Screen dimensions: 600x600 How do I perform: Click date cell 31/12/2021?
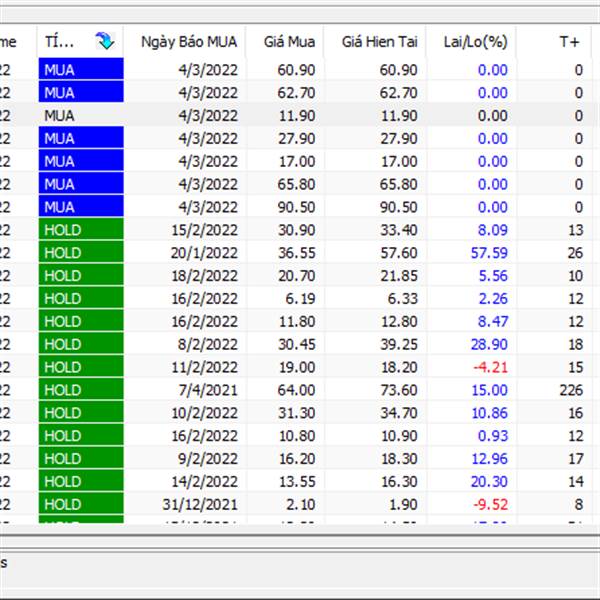[200, 505]
